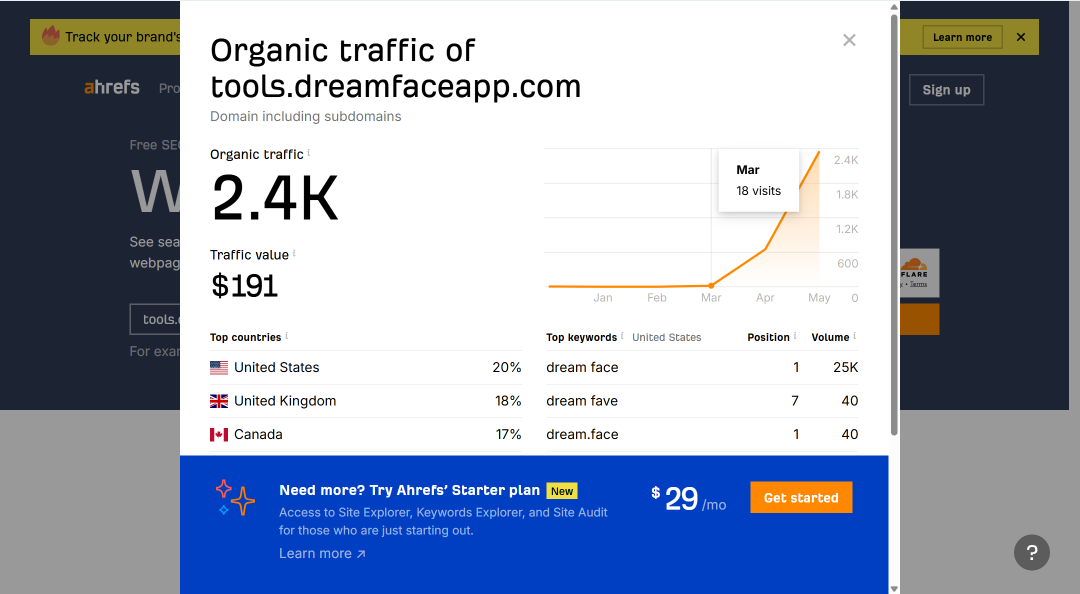Select the United States country row
The image size is (1080, 594).
(x=366, y=367)
